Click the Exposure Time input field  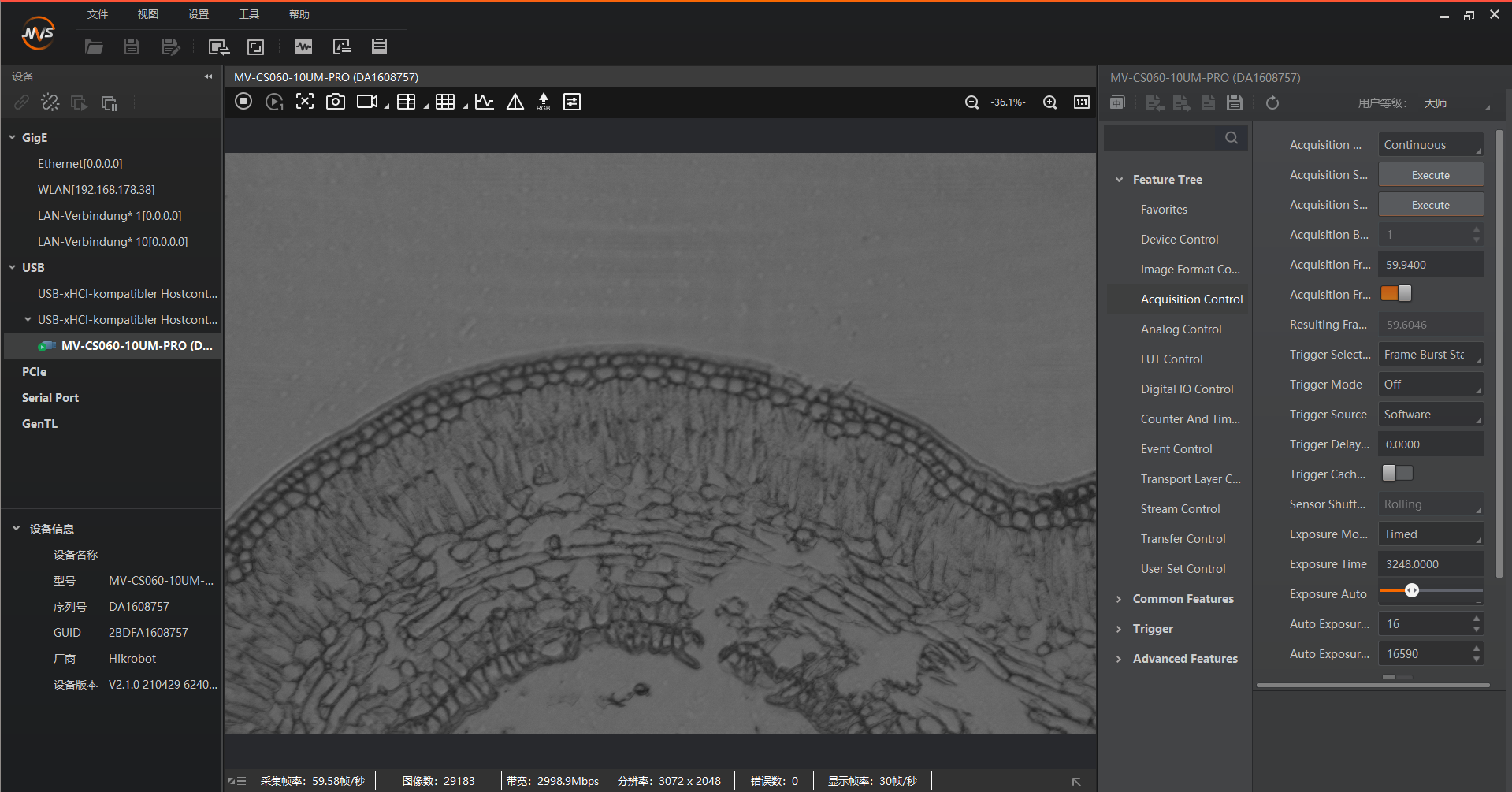[x=1430, y=564]
